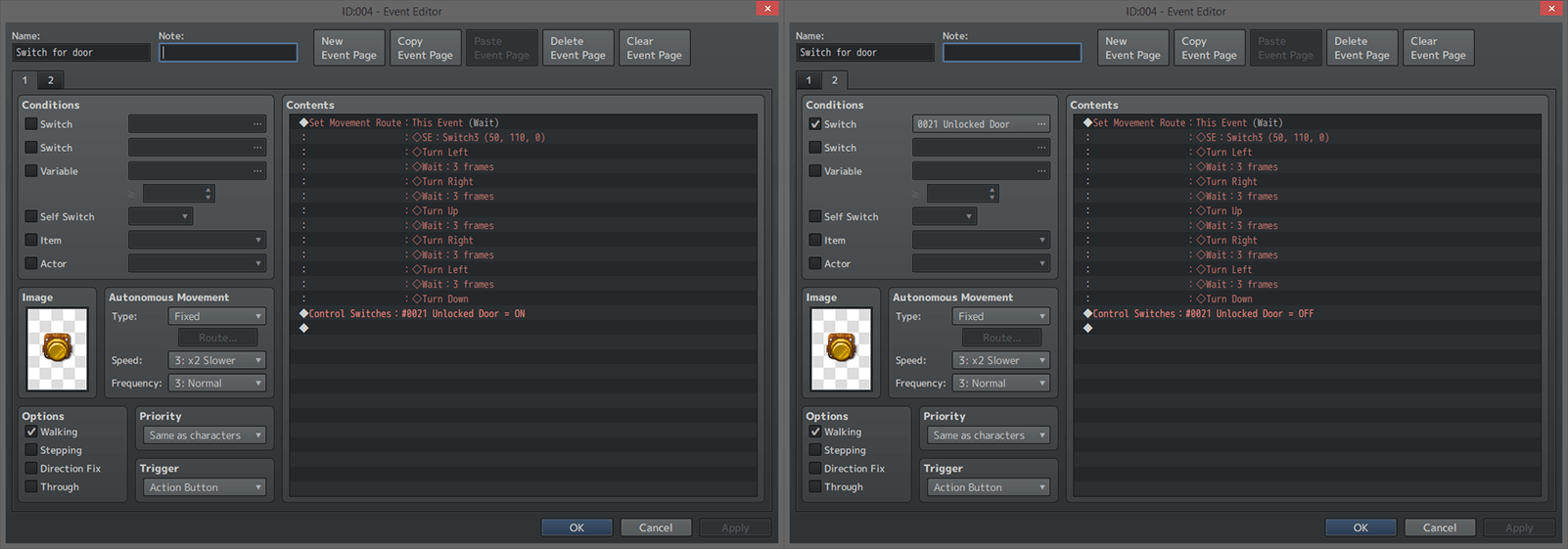Image resolution: width=1568 pixels, height=549 pixels.
Task: Click New Event Page in left editor
Action: (x=349, y=48)
